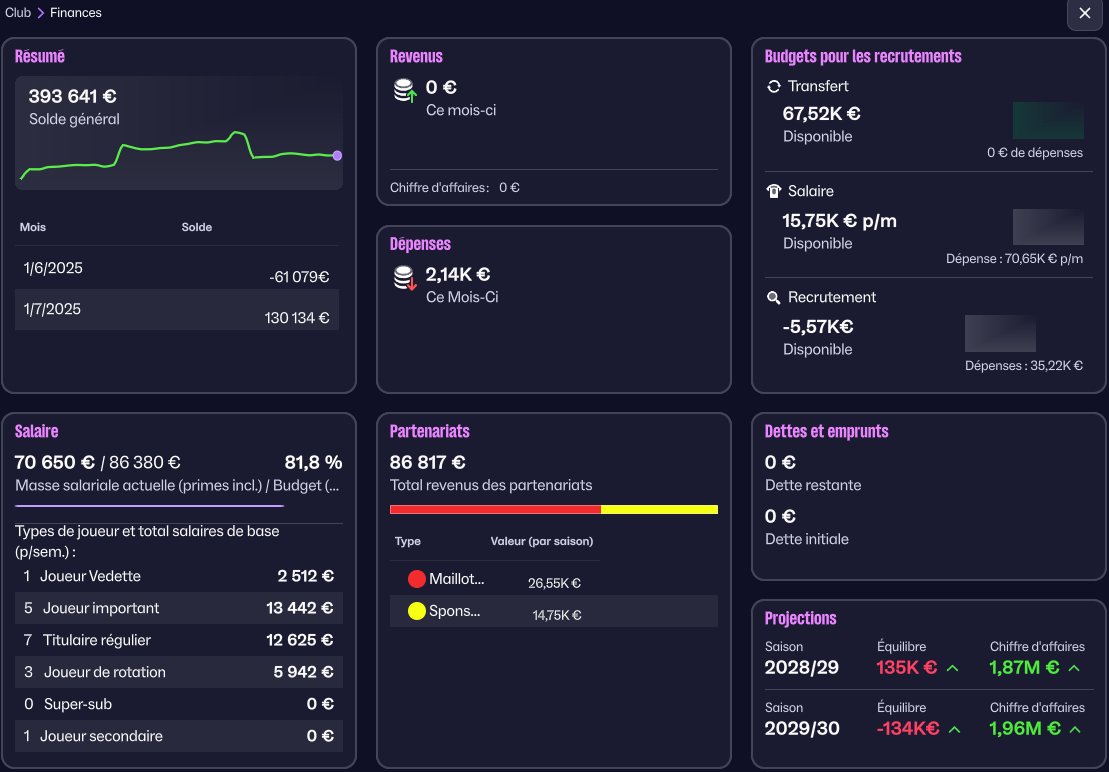Click the green arrow beside 135K € Équilibre
Image resolution: width=1109 pixels, height=772 pixels.
pos(953,668)
